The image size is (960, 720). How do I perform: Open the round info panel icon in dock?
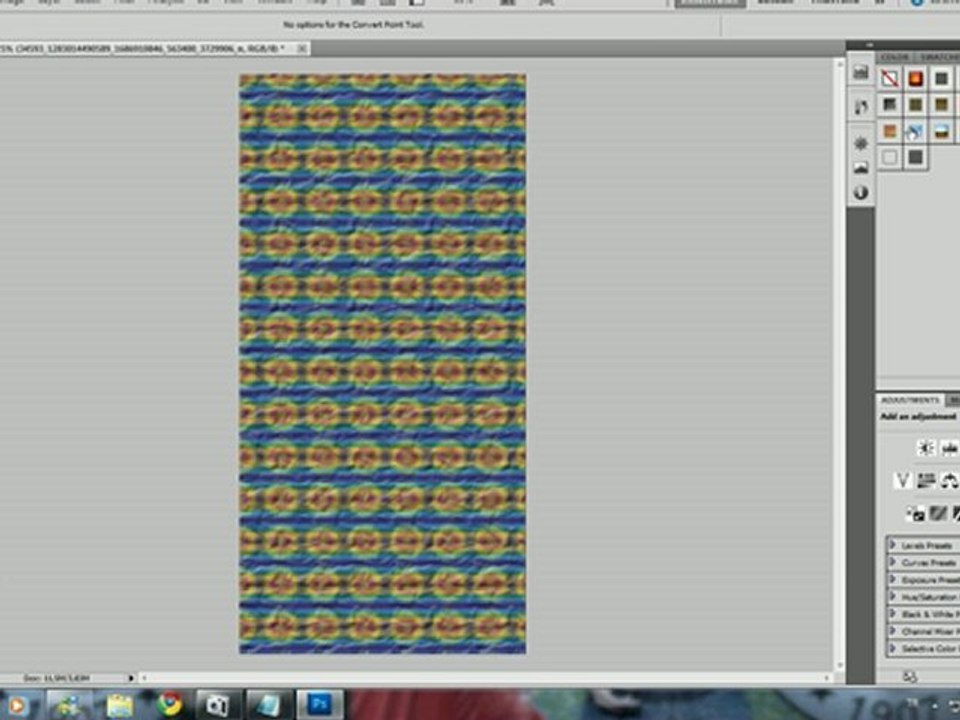pos(861,192)
